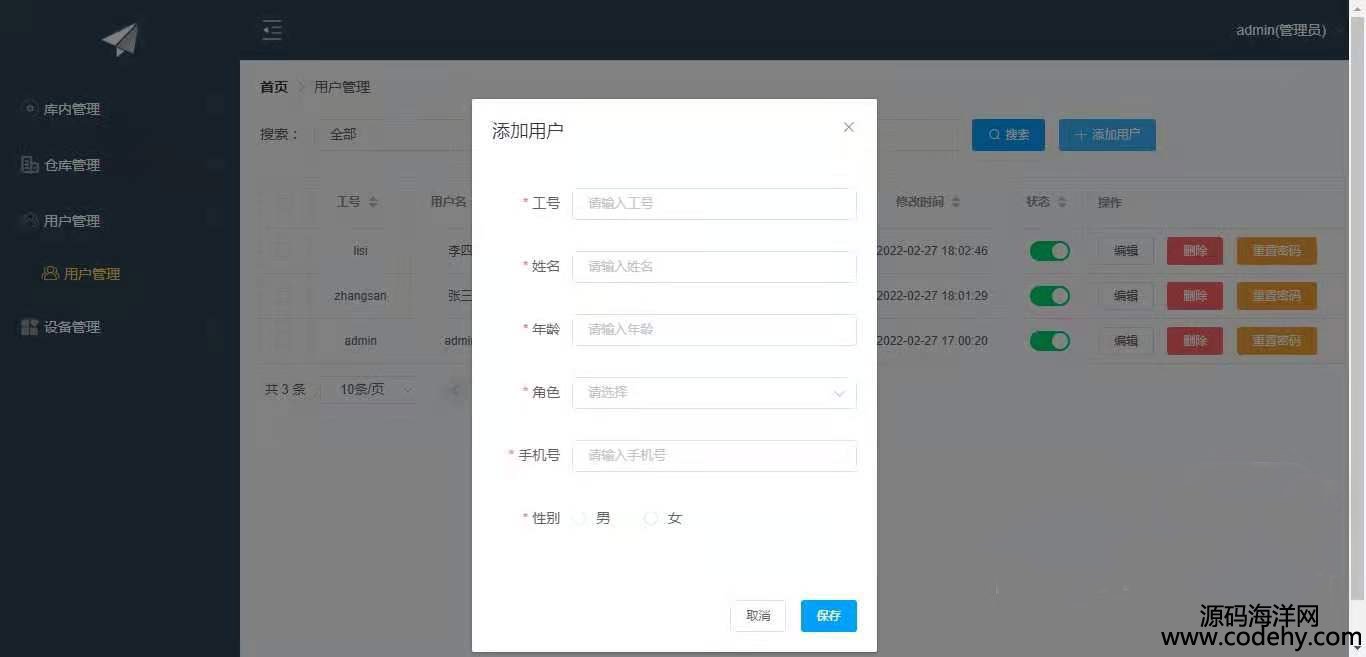Click the 2022-02-27 18:01:29 timestamp cell
Screen dimensions: 1366x657
(x=932, y=296)
